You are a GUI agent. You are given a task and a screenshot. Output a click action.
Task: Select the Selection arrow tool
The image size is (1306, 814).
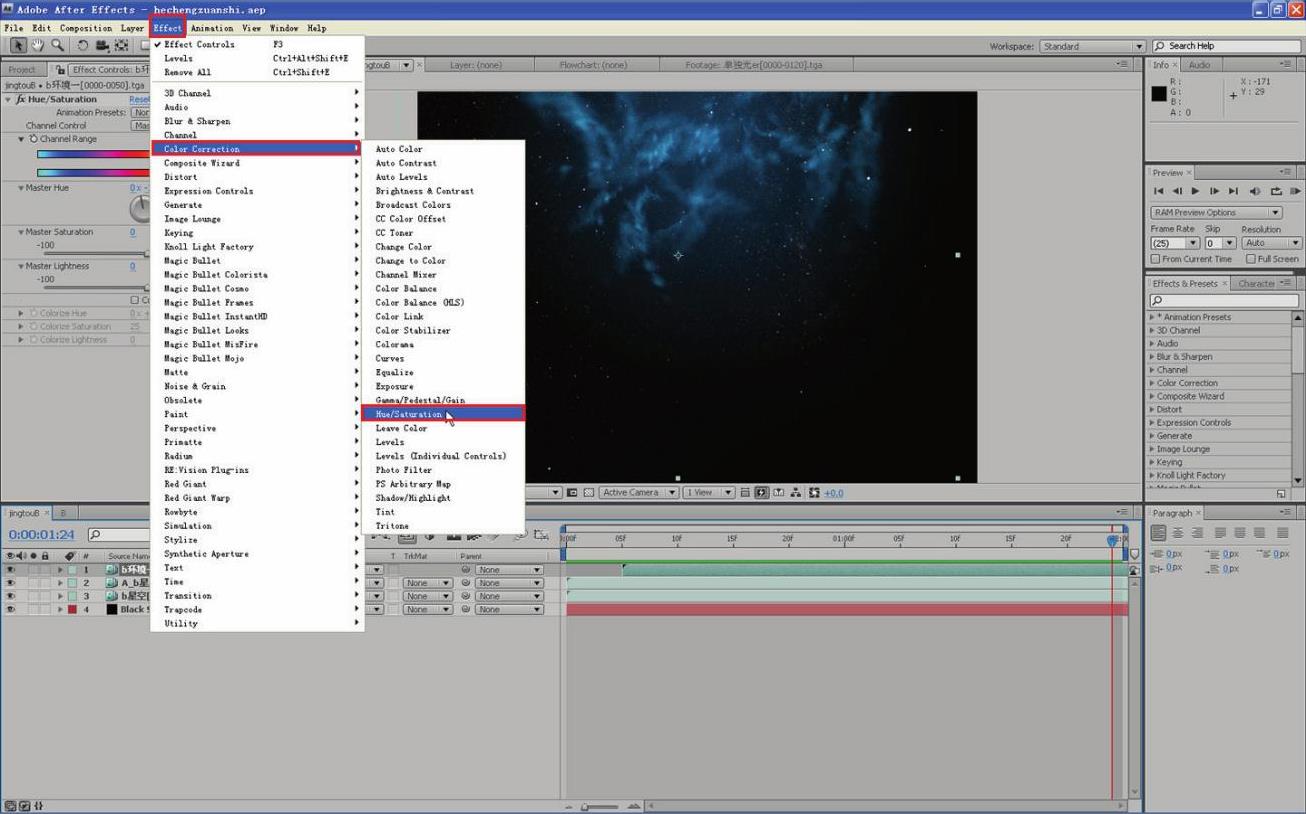(18, 46)
